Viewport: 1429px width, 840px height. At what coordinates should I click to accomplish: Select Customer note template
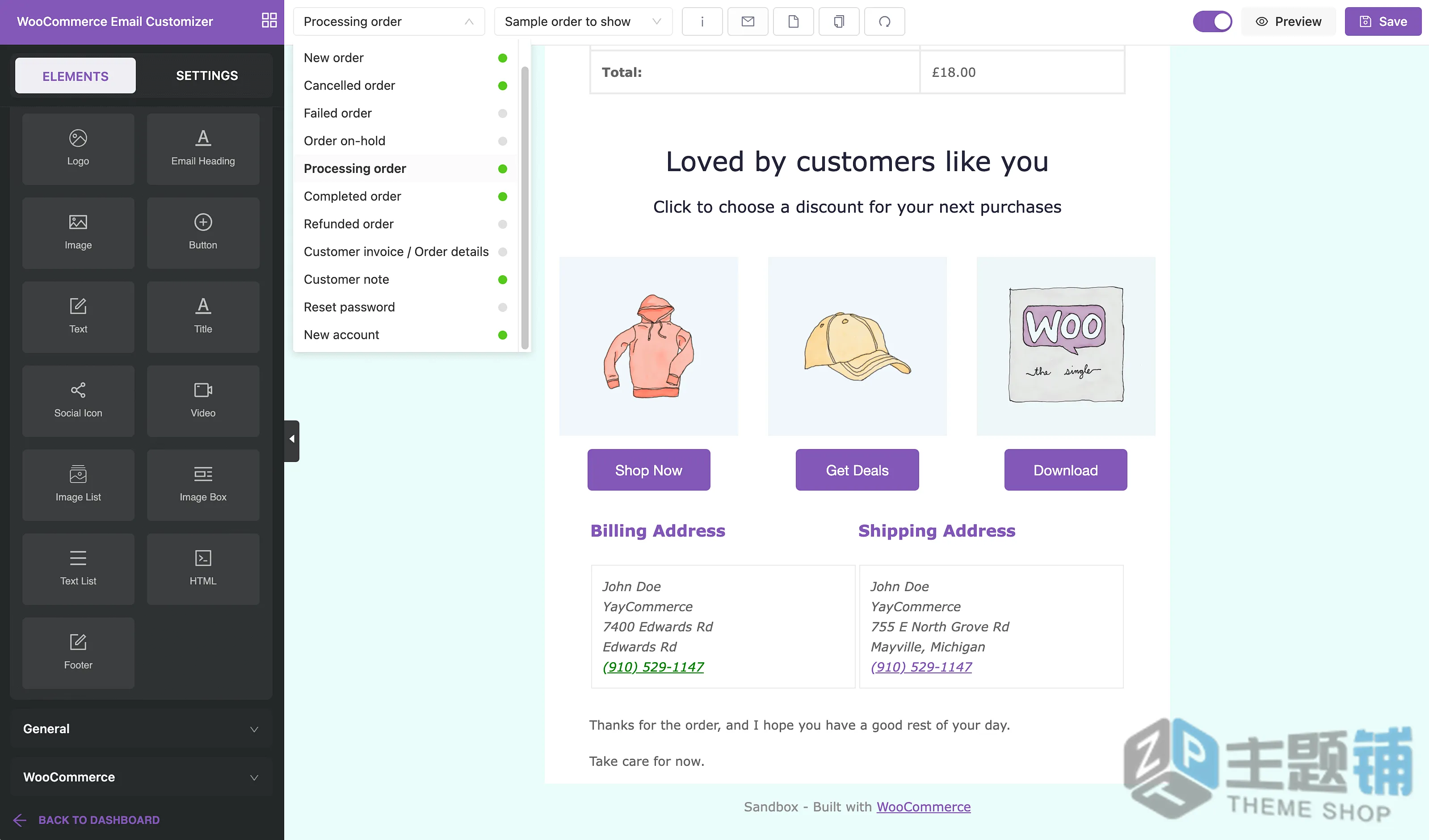pyautogui.click(x=405, y=280)
